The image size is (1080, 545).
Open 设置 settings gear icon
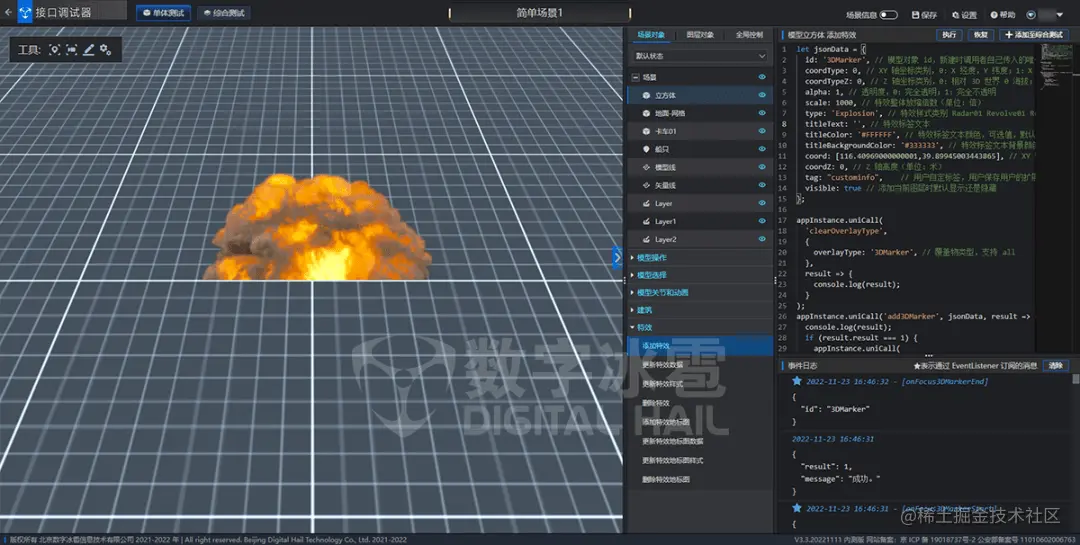955,14
